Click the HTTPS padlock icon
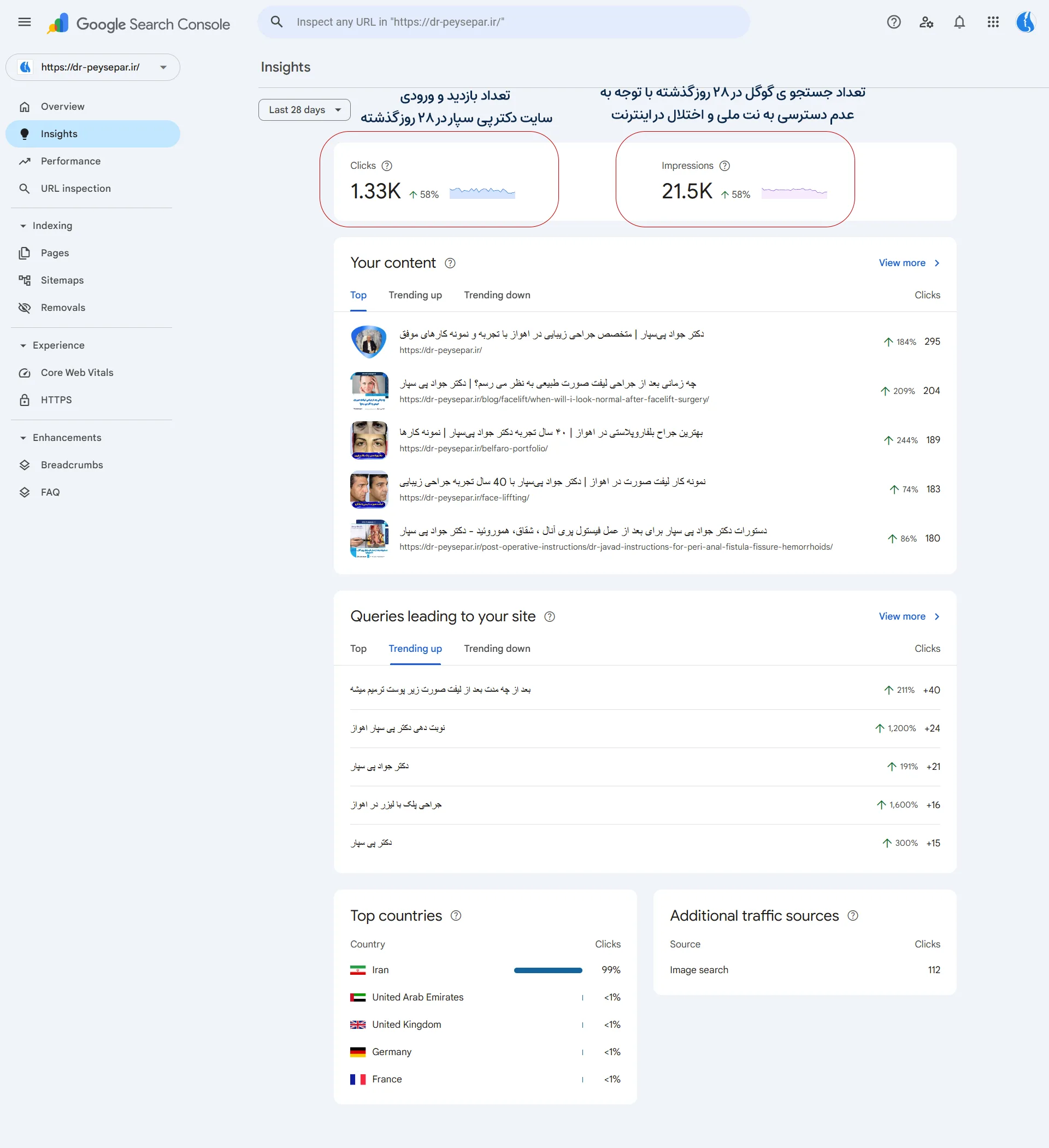Screen dimensions: 1049x1148 tap(25, 400)
